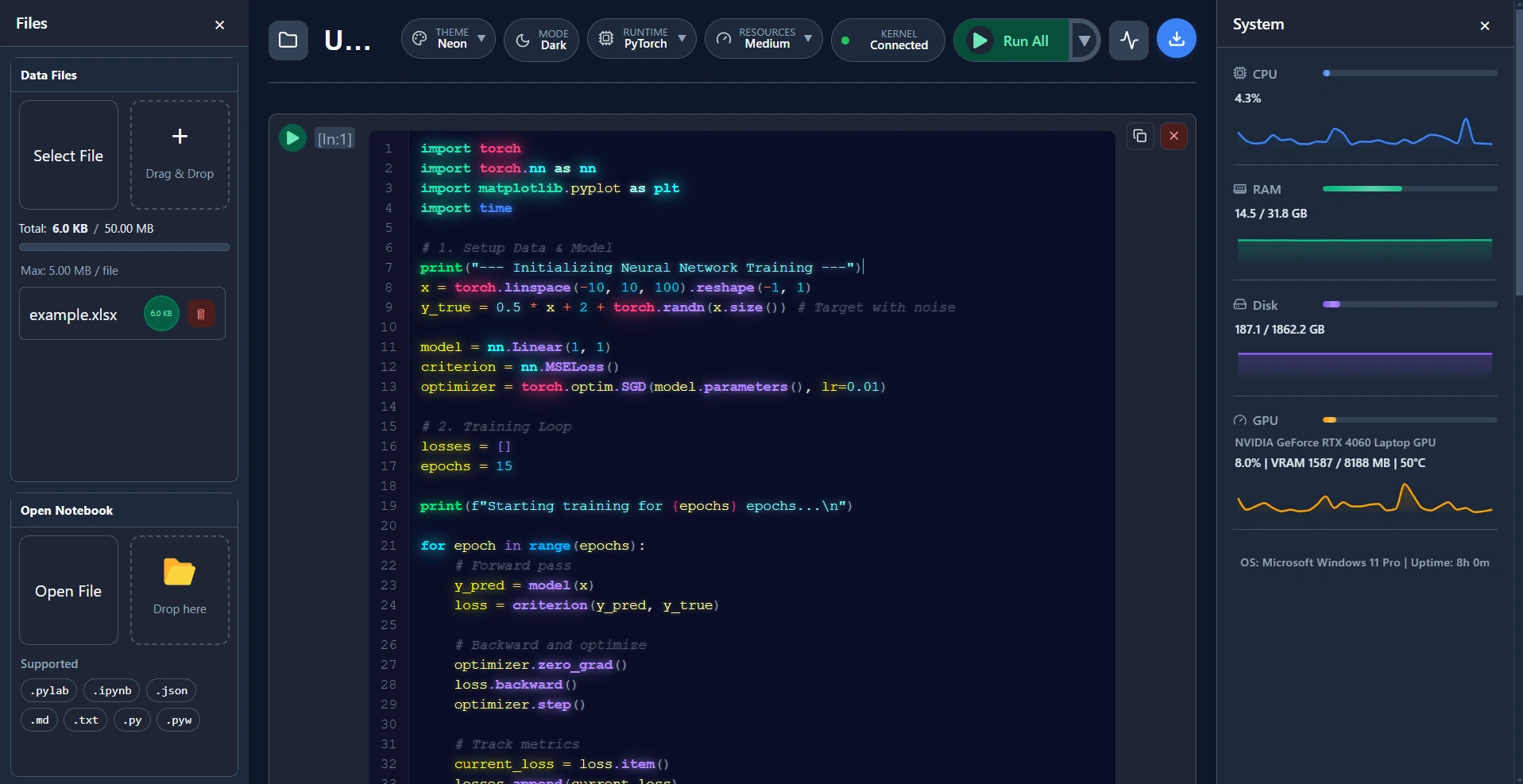Viewport: 1523px width, 784px height.
Task: Open the Theme Neon dropdown
Action: pyautogui.click(x=448, y=39)
